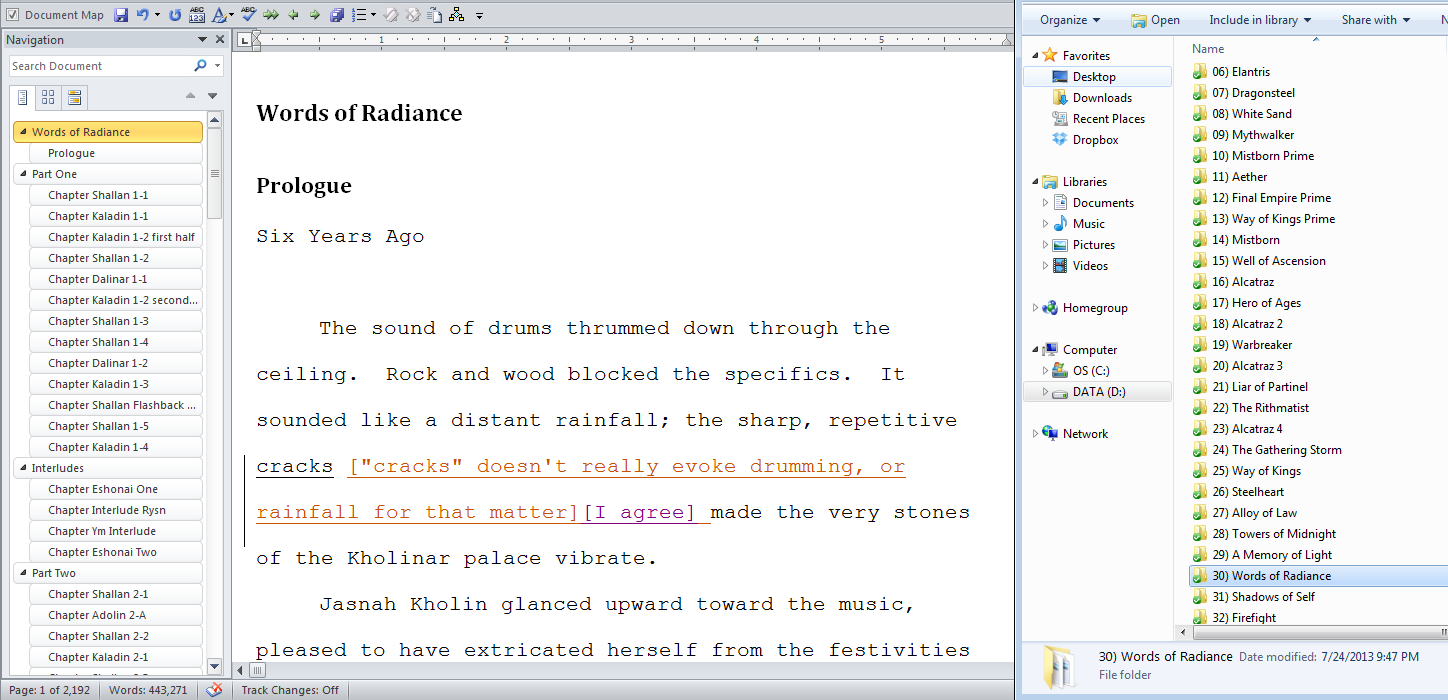Click Name column header in Explorer

(x=1208, y=49)
